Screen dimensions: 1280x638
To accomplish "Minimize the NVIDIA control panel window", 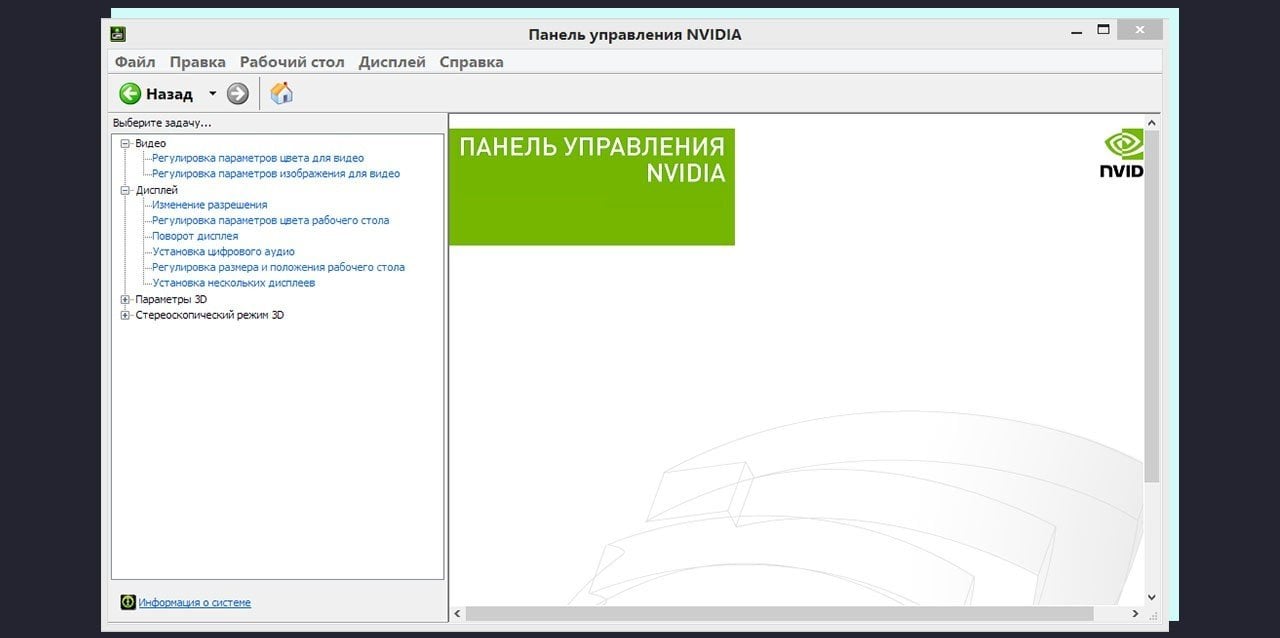I will pos(1076,33).
